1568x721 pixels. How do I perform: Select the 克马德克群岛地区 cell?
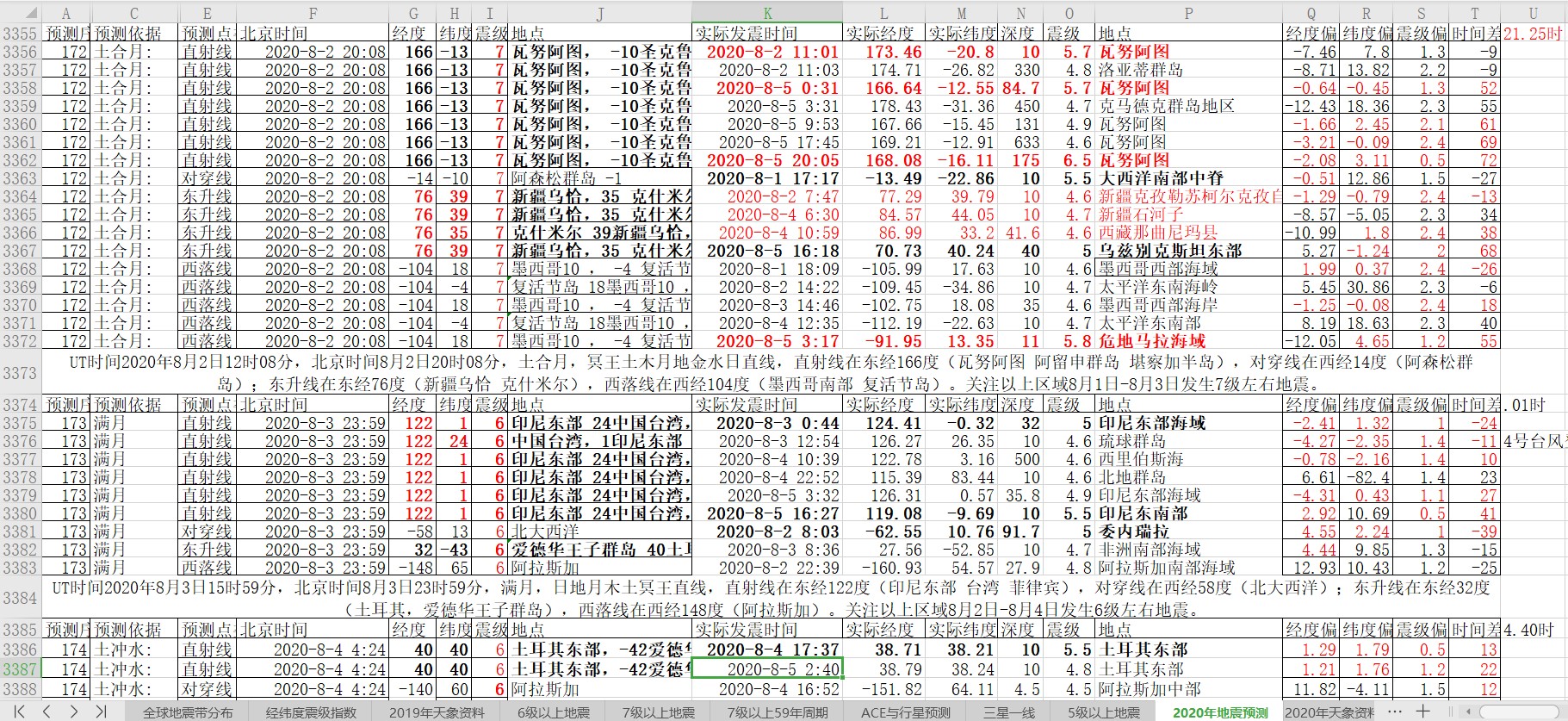tap(1188, 106)
